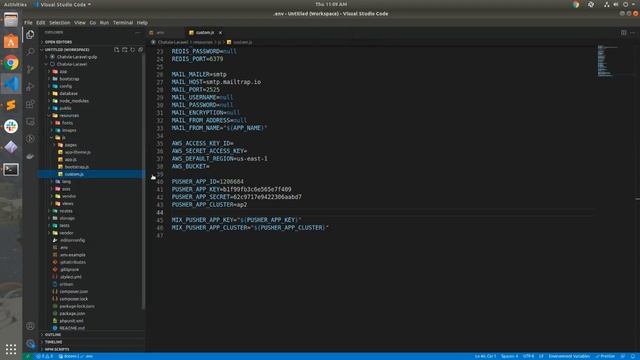Image resolution: width=640 pixels, height=360 pixels.
Task: Expand Open Editors section
Action: (x=58, y=42)
